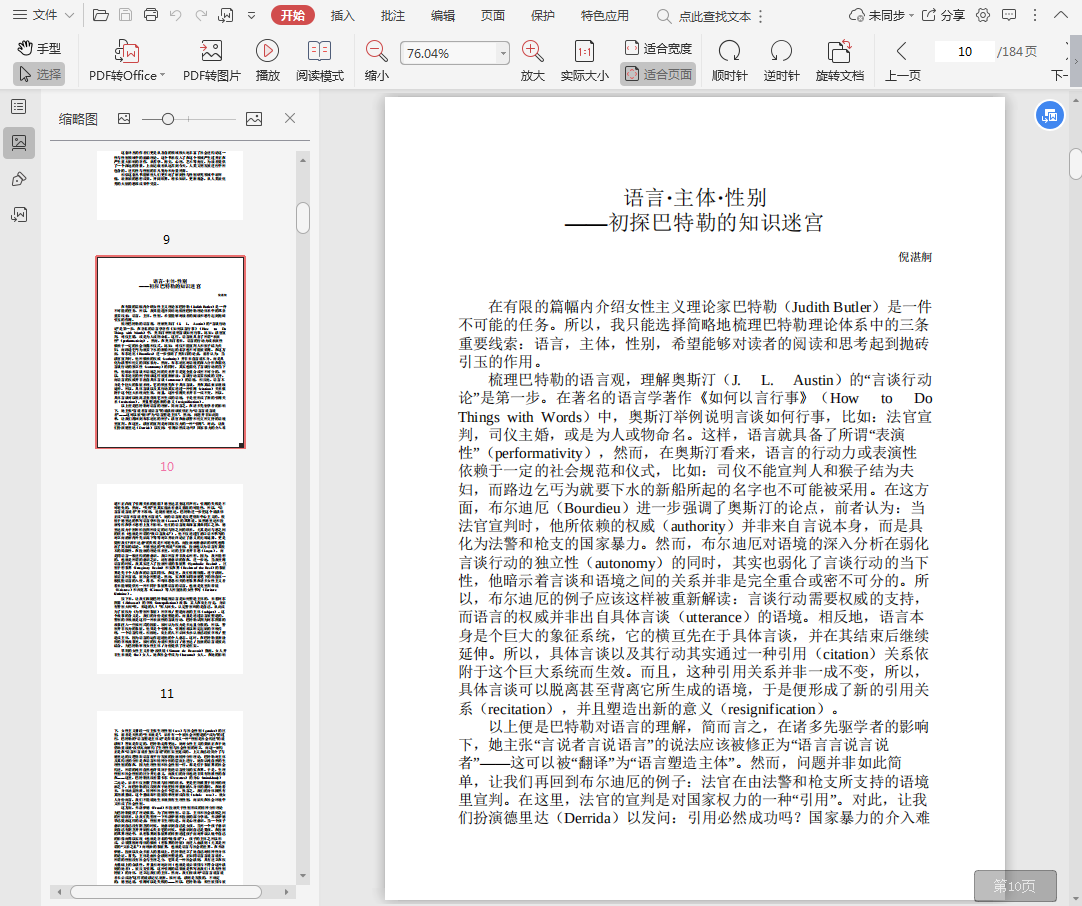Open the 页面 tab
The image size is (1082, 906).
click(493, 15)
